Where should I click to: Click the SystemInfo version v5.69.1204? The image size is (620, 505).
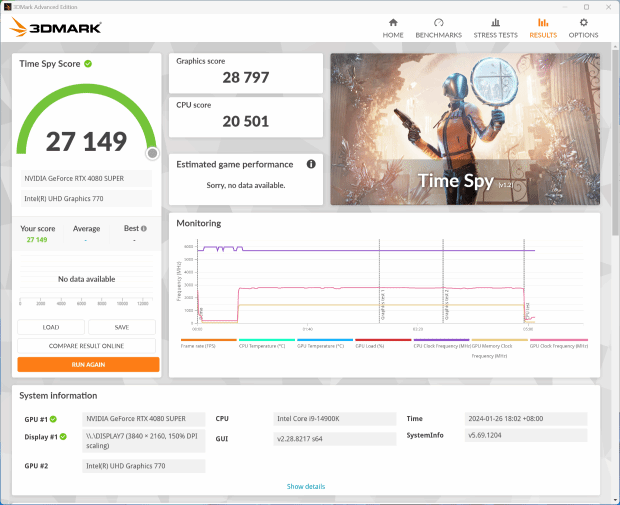point(526,435)
